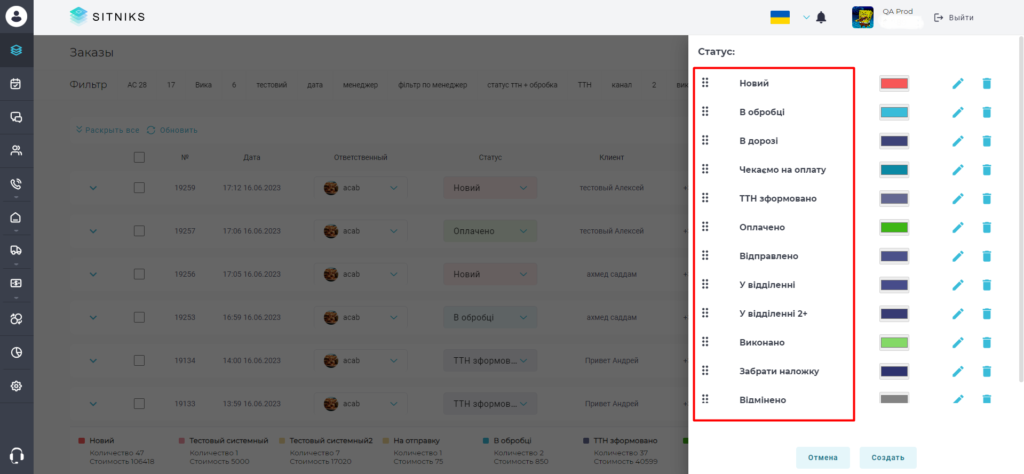Open В обробці status dropdown of order 19253
Image resolution: width=1024 pixels, height=474 pixels.
(x=490, y=317)
